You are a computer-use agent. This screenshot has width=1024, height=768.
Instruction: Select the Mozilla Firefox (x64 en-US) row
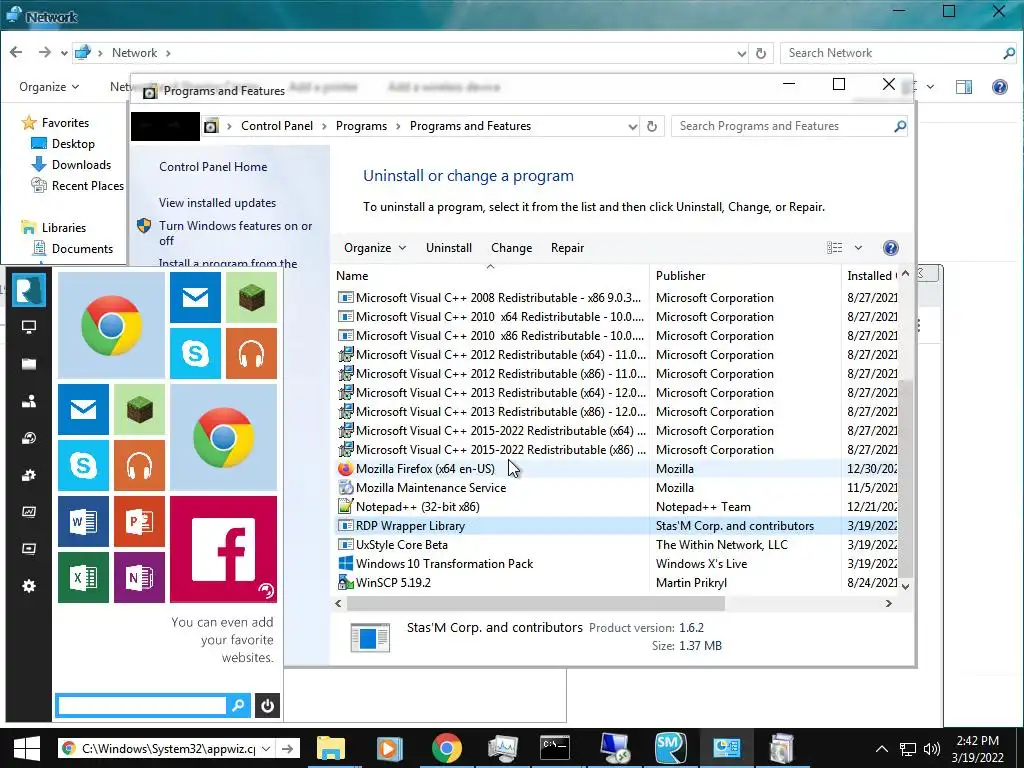617,469
